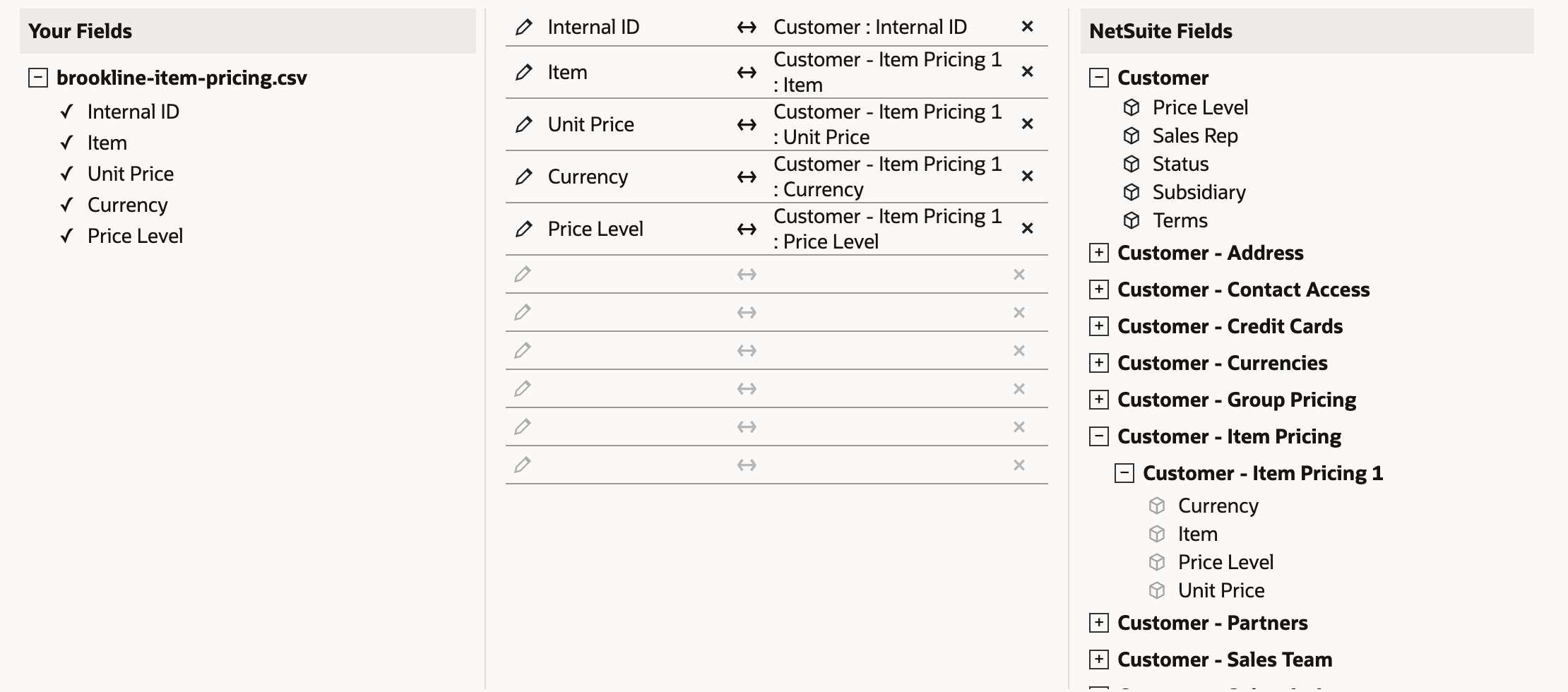Click the pencil icon on Price Level mapping

[523, 229]
